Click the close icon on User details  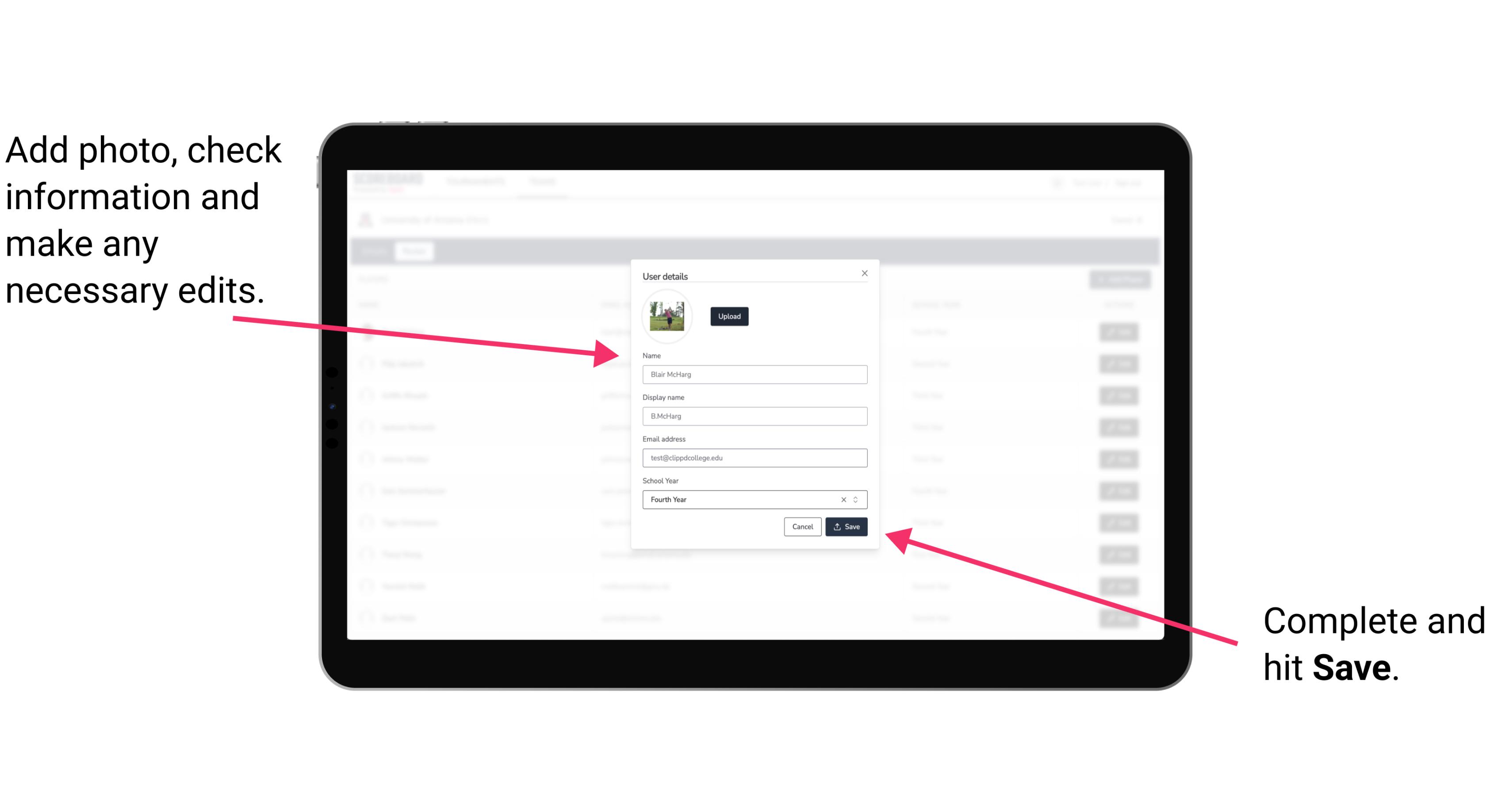coord(864,273)
